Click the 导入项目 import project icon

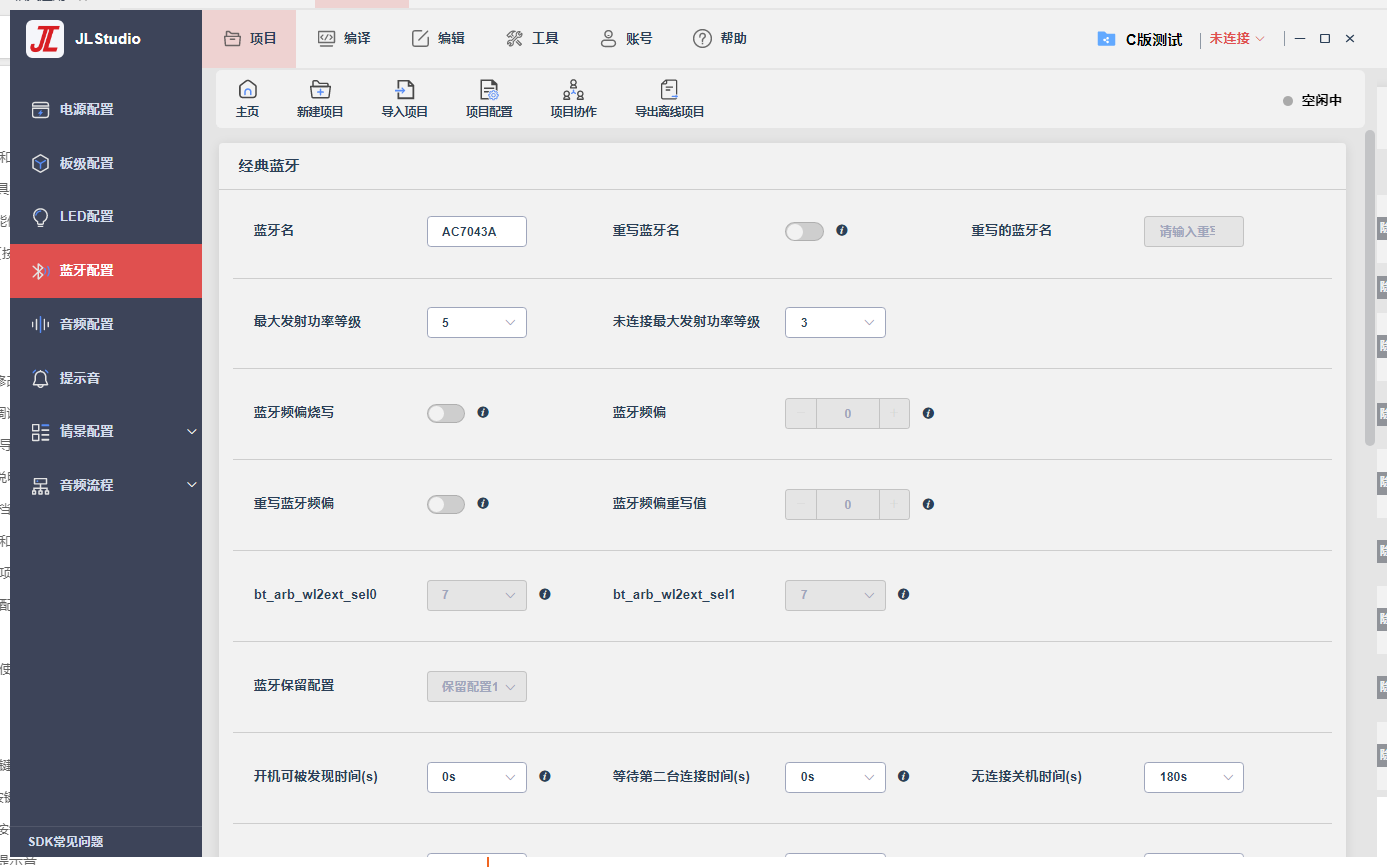click(405, 90)
